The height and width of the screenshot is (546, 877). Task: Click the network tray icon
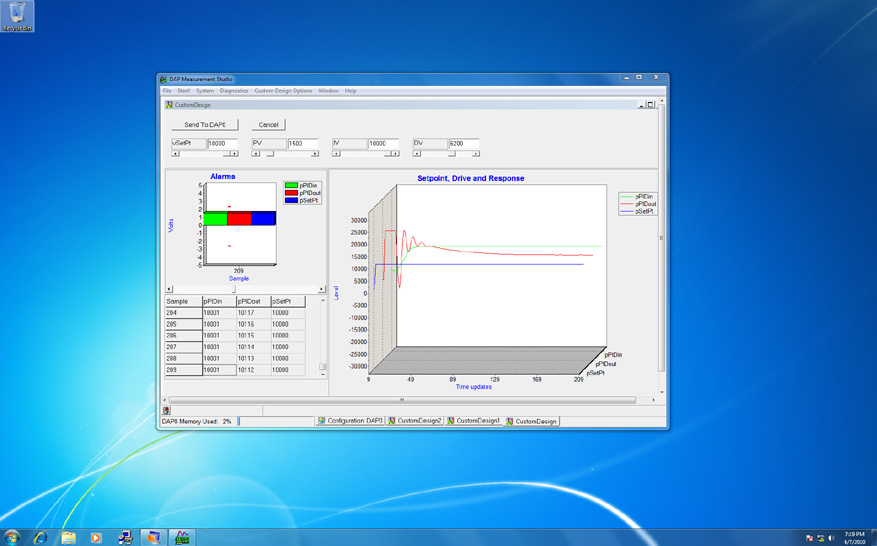821,538
